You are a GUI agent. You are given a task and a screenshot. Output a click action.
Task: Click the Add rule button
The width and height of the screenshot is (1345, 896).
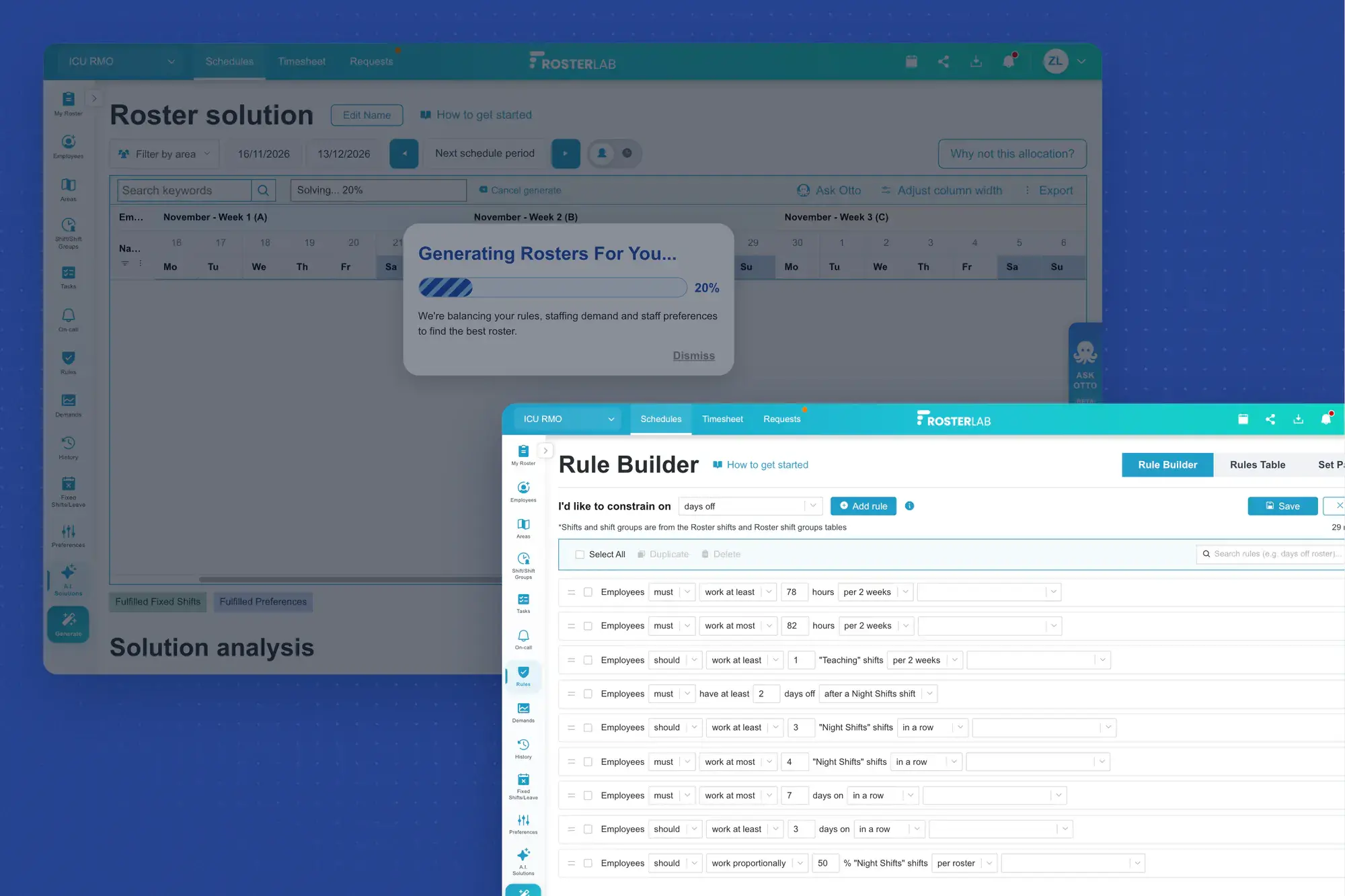coord(863,506)
